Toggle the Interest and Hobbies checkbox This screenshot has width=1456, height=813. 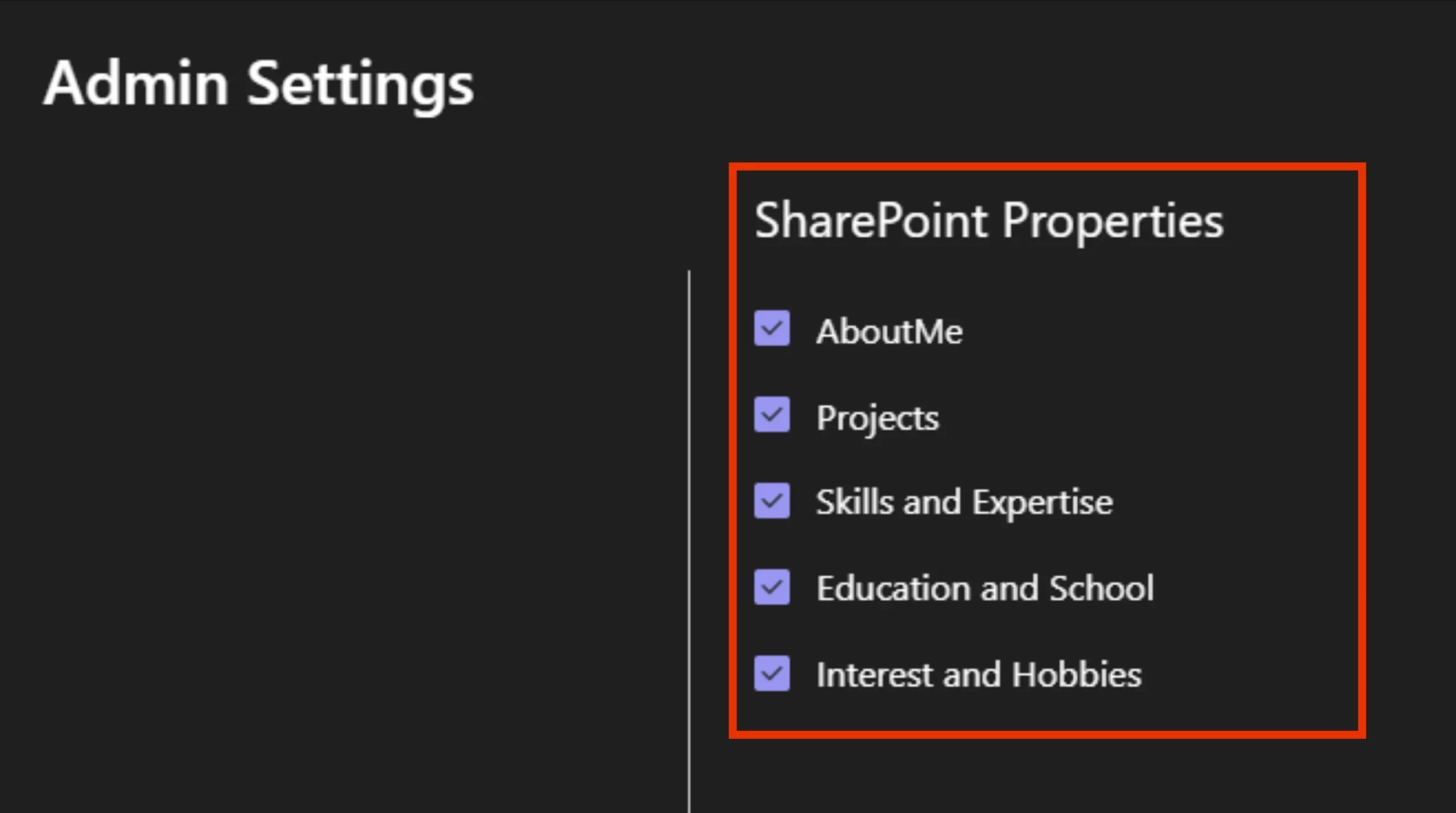pyautogui.click(x=772, y=674)
